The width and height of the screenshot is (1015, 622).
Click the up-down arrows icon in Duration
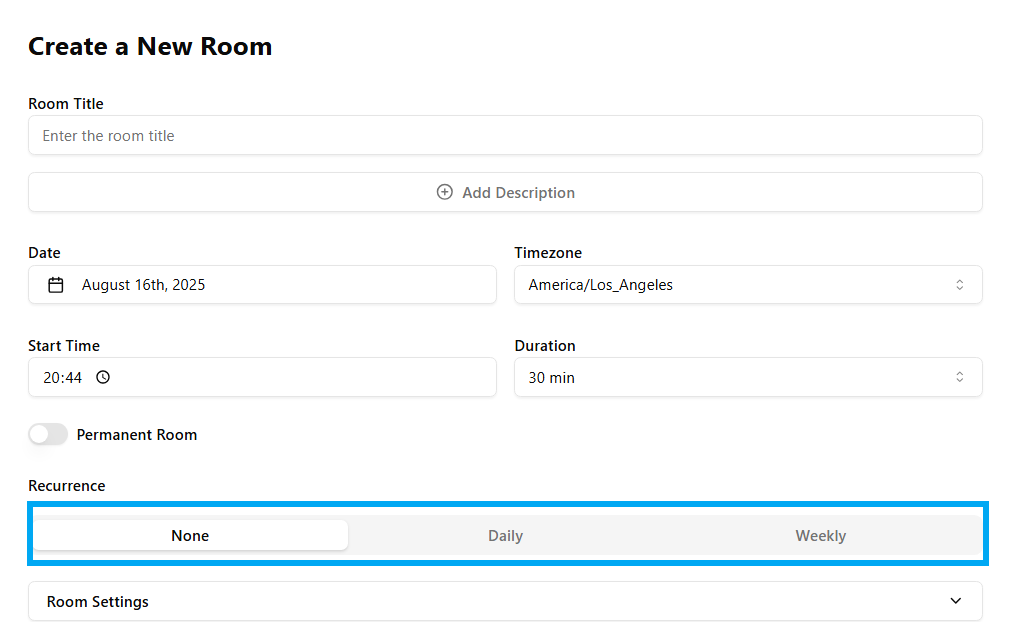coord(959,378)
